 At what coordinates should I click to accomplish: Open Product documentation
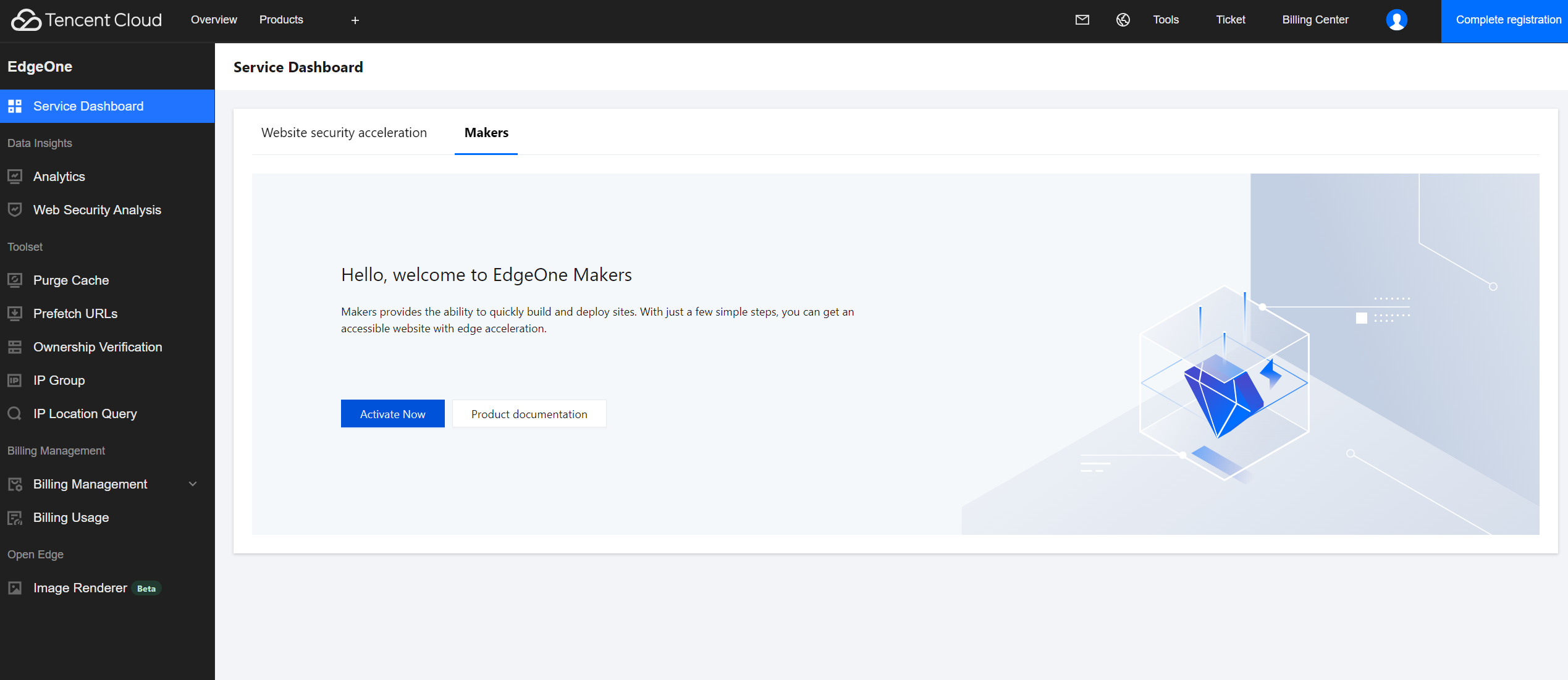529,414
